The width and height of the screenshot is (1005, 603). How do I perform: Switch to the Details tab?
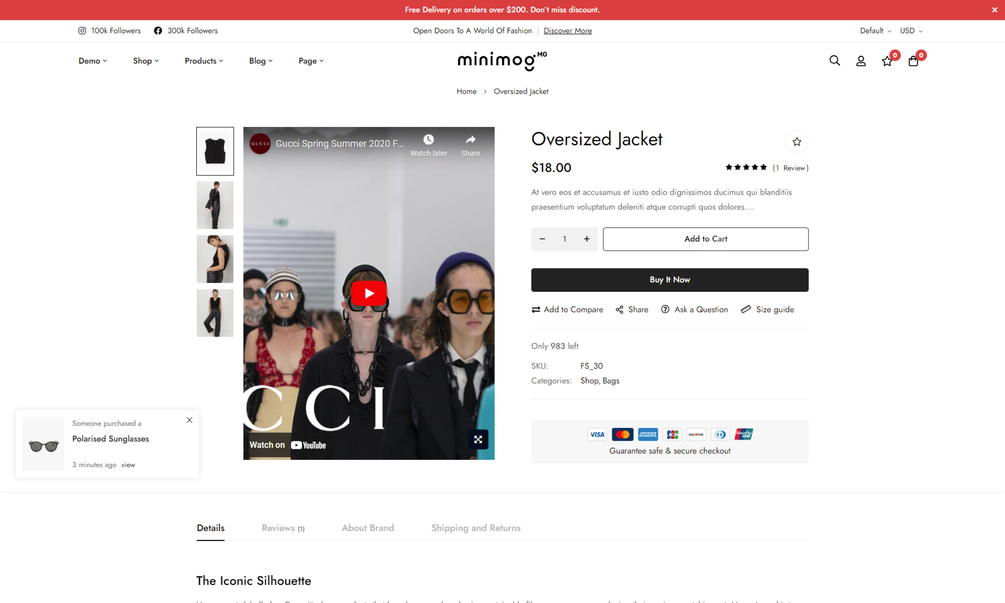pos(210,528)
